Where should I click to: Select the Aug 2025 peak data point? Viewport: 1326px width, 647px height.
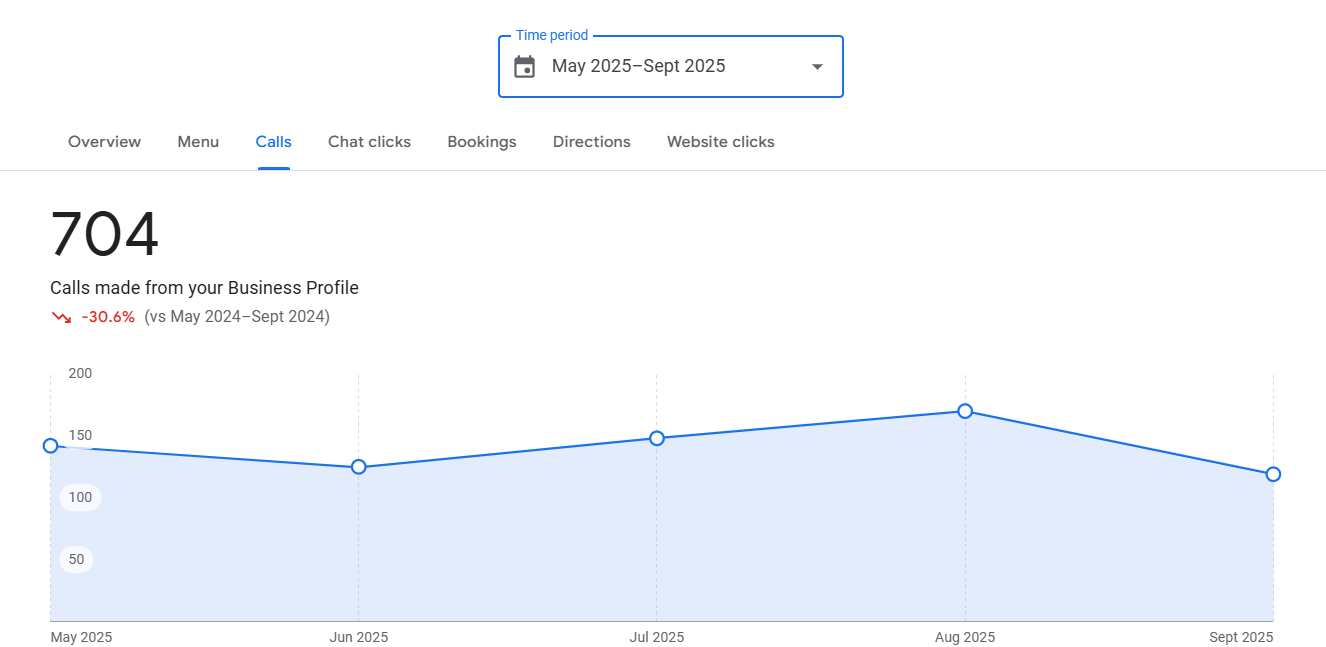pos(965,411)
